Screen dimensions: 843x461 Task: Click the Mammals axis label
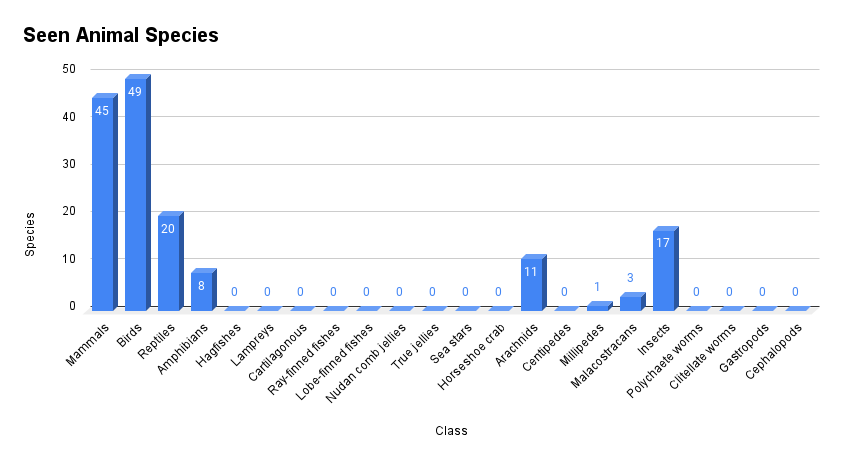click(88, 343)
